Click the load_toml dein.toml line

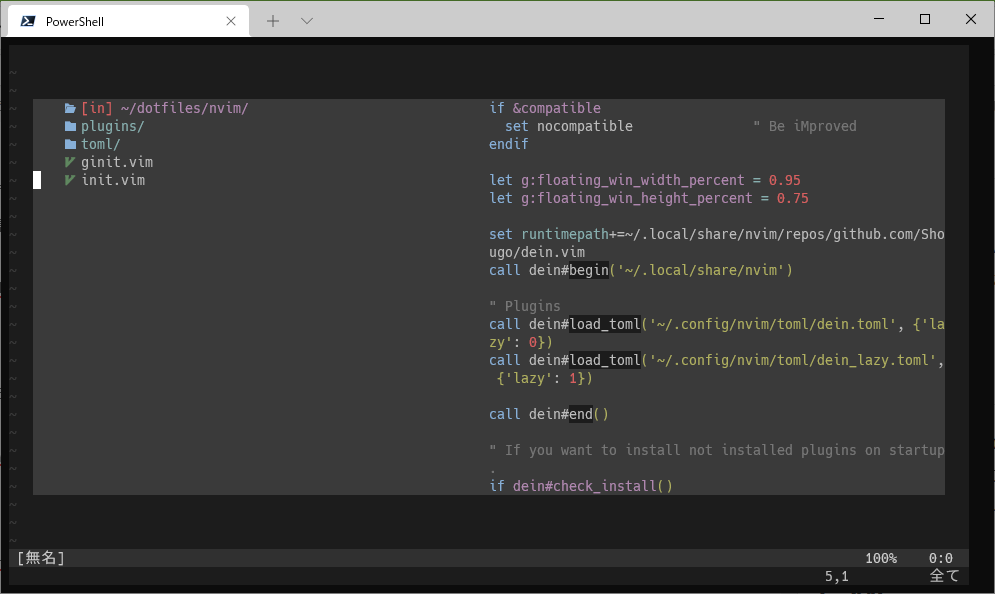(716, 324)
